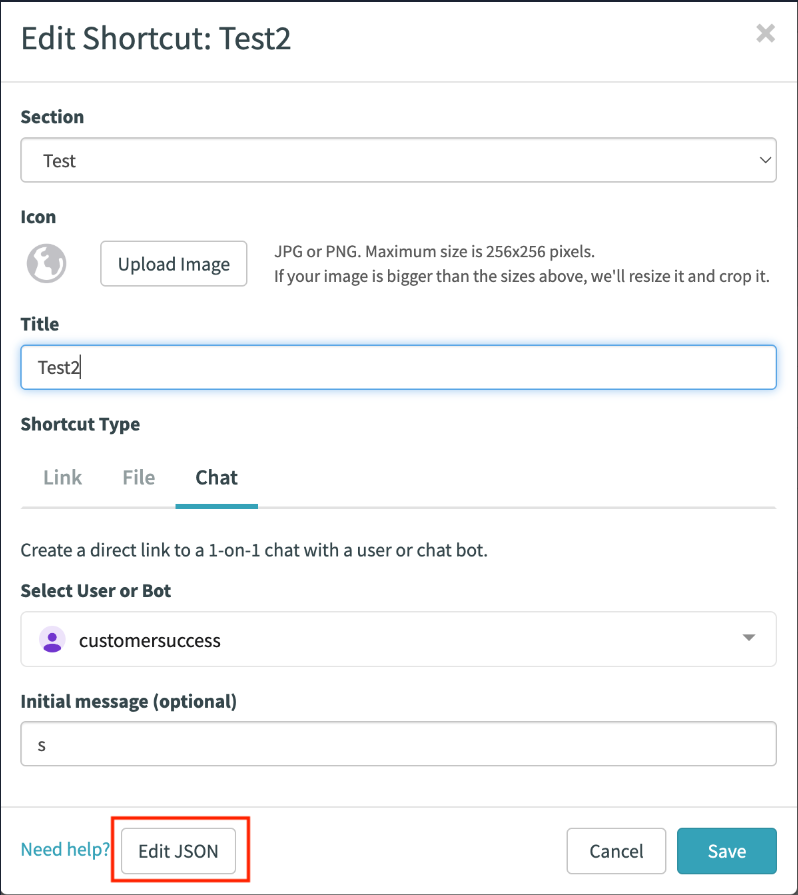Close the Edit Shortcut dialog with X
Image resolution: width=798 pixels, height=895 pixels.
click(765, 34)
